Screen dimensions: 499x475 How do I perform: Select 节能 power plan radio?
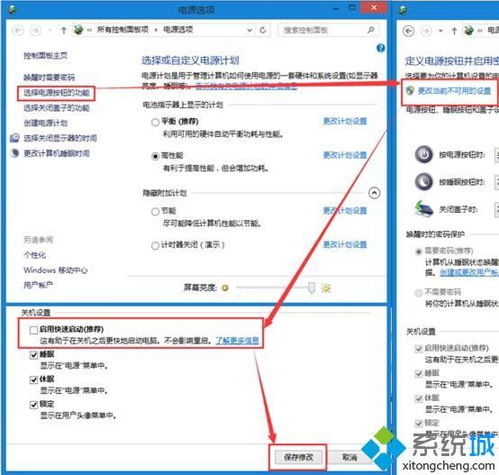155,211
